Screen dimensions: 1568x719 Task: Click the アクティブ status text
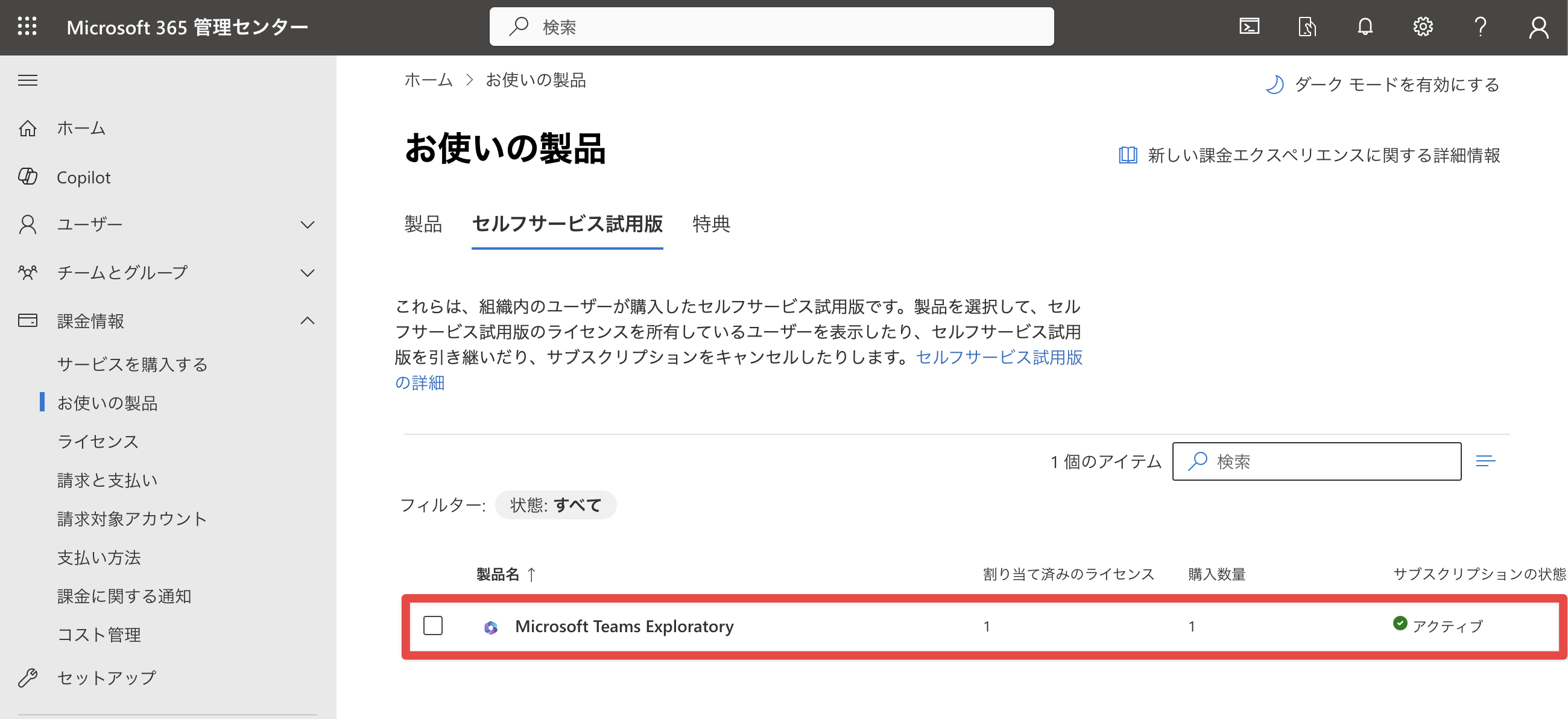tap(1447, 626)
